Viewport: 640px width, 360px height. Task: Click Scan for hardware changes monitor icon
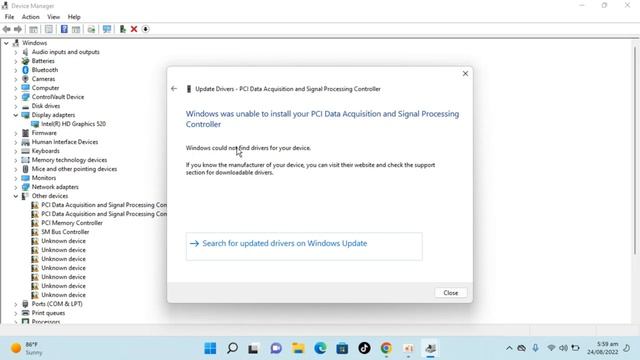click(x=107, y=29)
